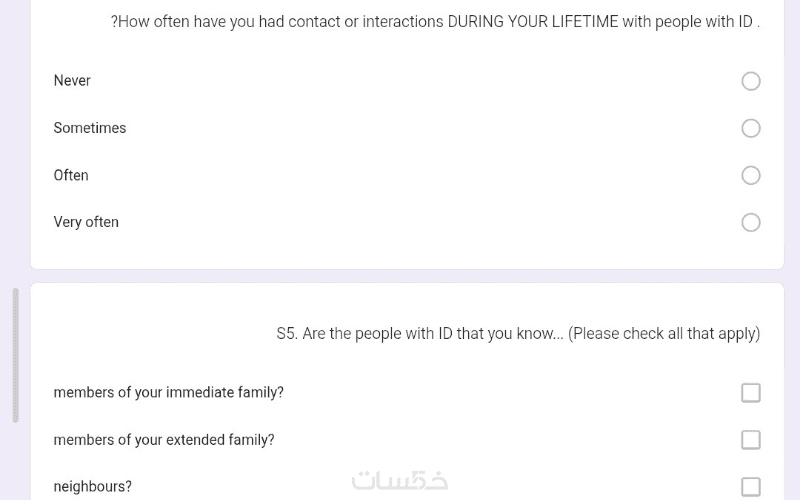This screenshot has width=800, height=500.
Task: Click 'members of your immediate family?' label
Action: click(168, 393)
